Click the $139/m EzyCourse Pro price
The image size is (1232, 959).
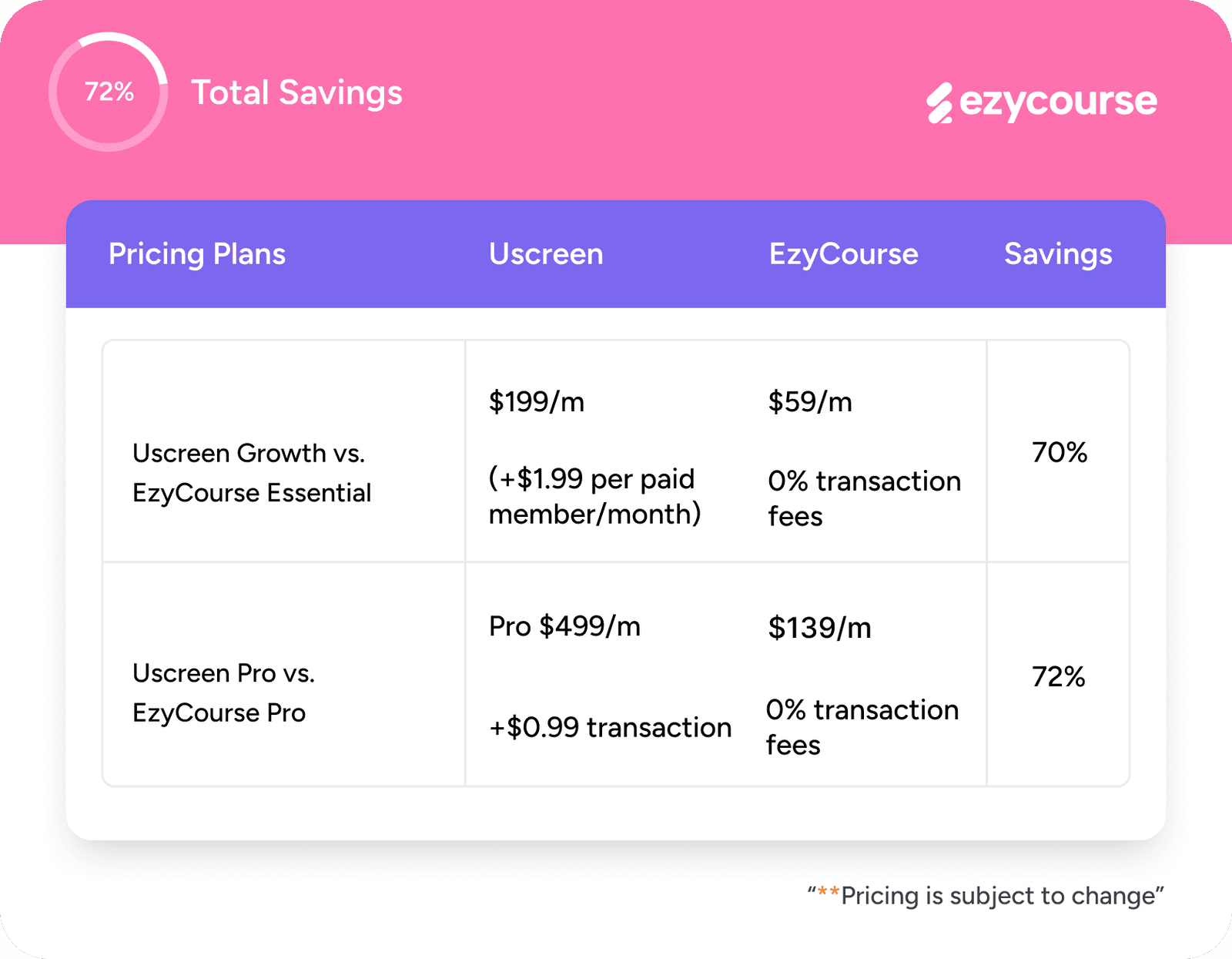click(819, 628)
